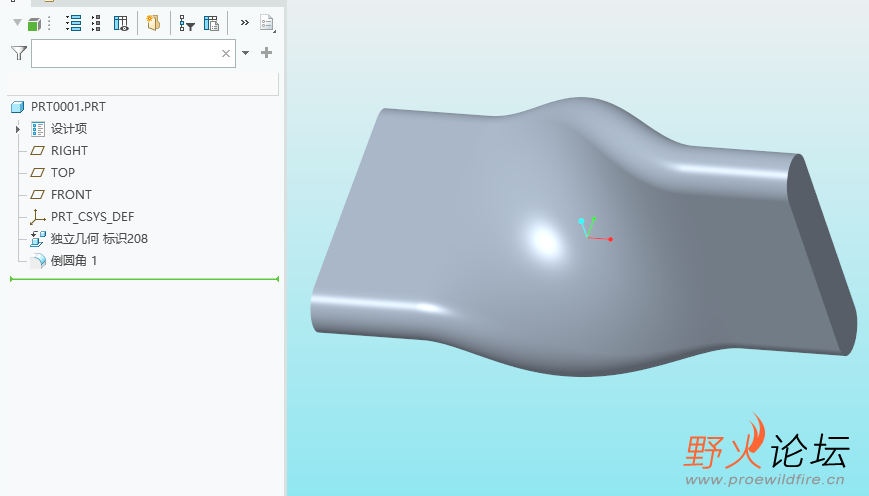The height and width of the screenshot is (496, 869).
Task: Select 独立几何 标识208 feature
Action: coord(99,239)
